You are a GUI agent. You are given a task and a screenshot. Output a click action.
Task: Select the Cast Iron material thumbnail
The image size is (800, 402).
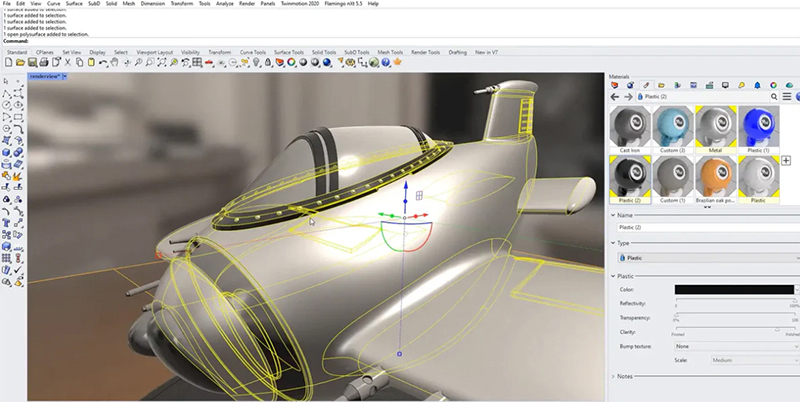(x=629, y=128)
